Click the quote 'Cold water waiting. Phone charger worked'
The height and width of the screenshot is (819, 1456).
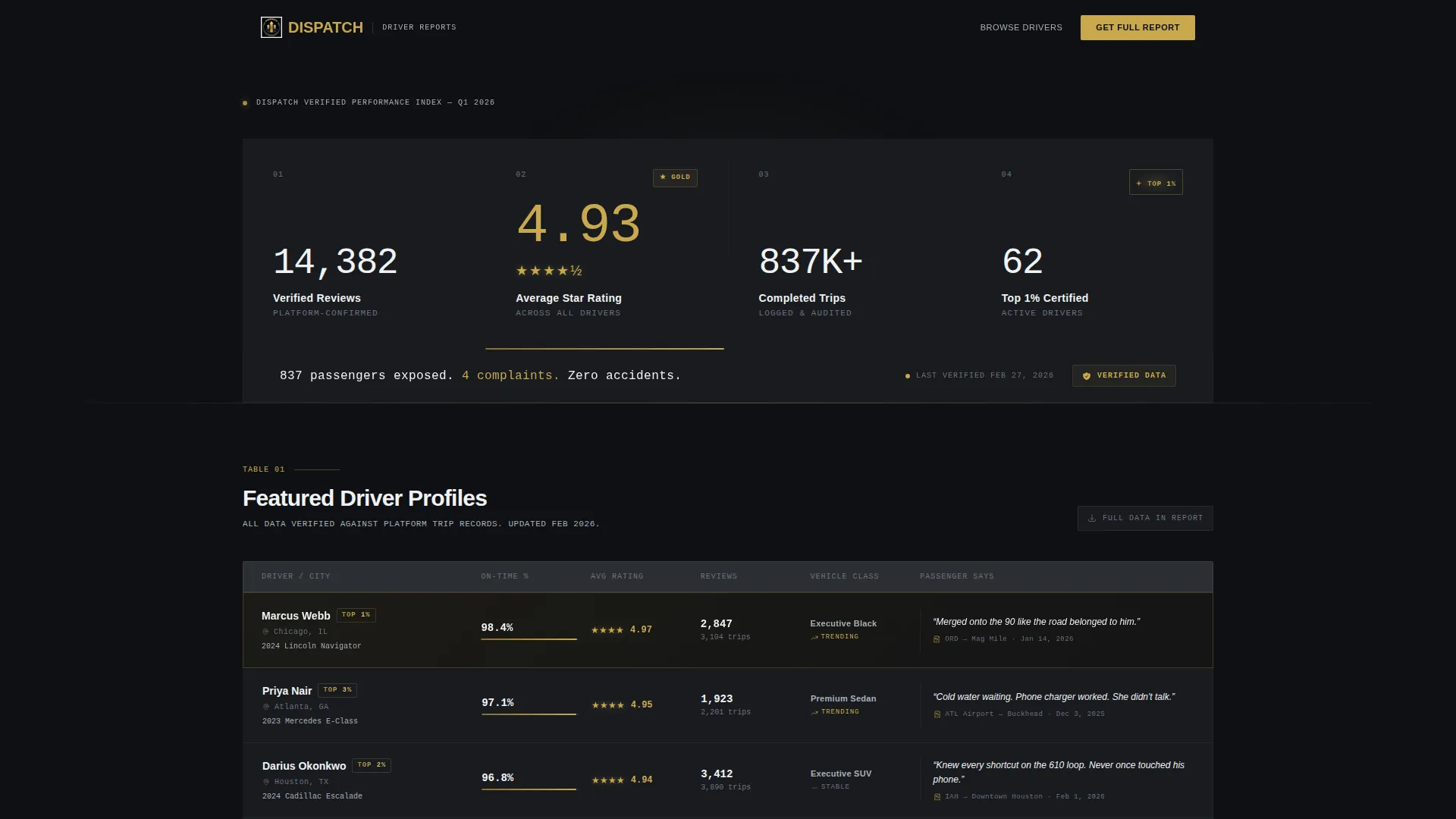point(1054,697)
